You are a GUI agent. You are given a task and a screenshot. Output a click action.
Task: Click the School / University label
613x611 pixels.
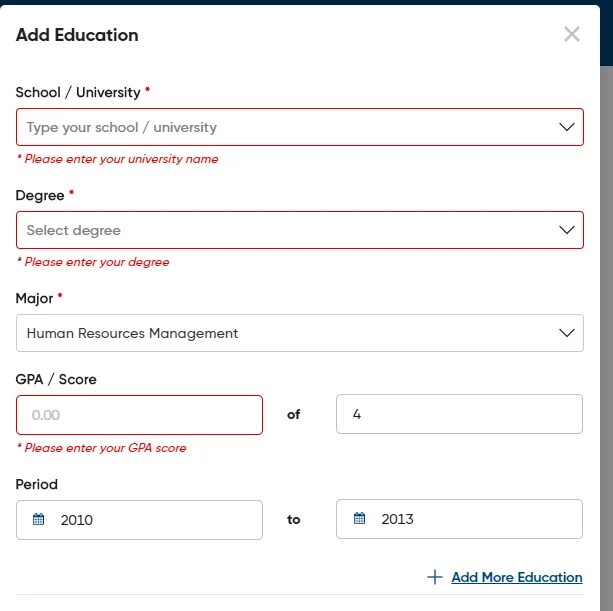click(x=78, y=92)
